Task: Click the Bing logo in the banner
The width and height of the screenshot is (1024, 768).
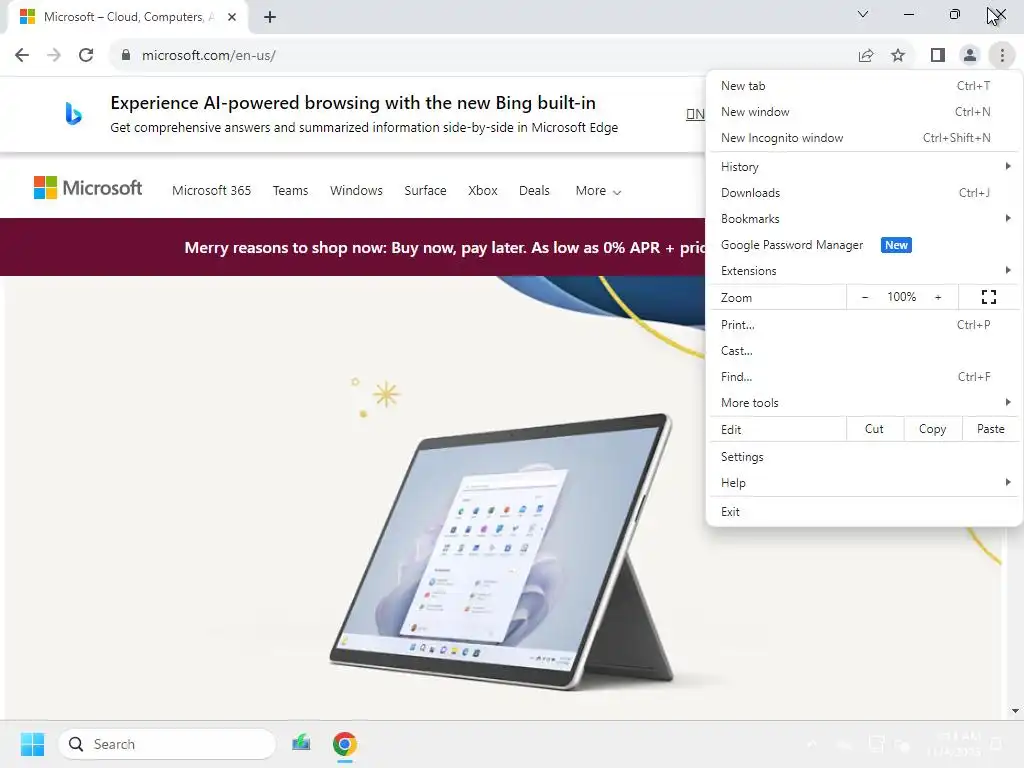Action: [x=73, y=114]
